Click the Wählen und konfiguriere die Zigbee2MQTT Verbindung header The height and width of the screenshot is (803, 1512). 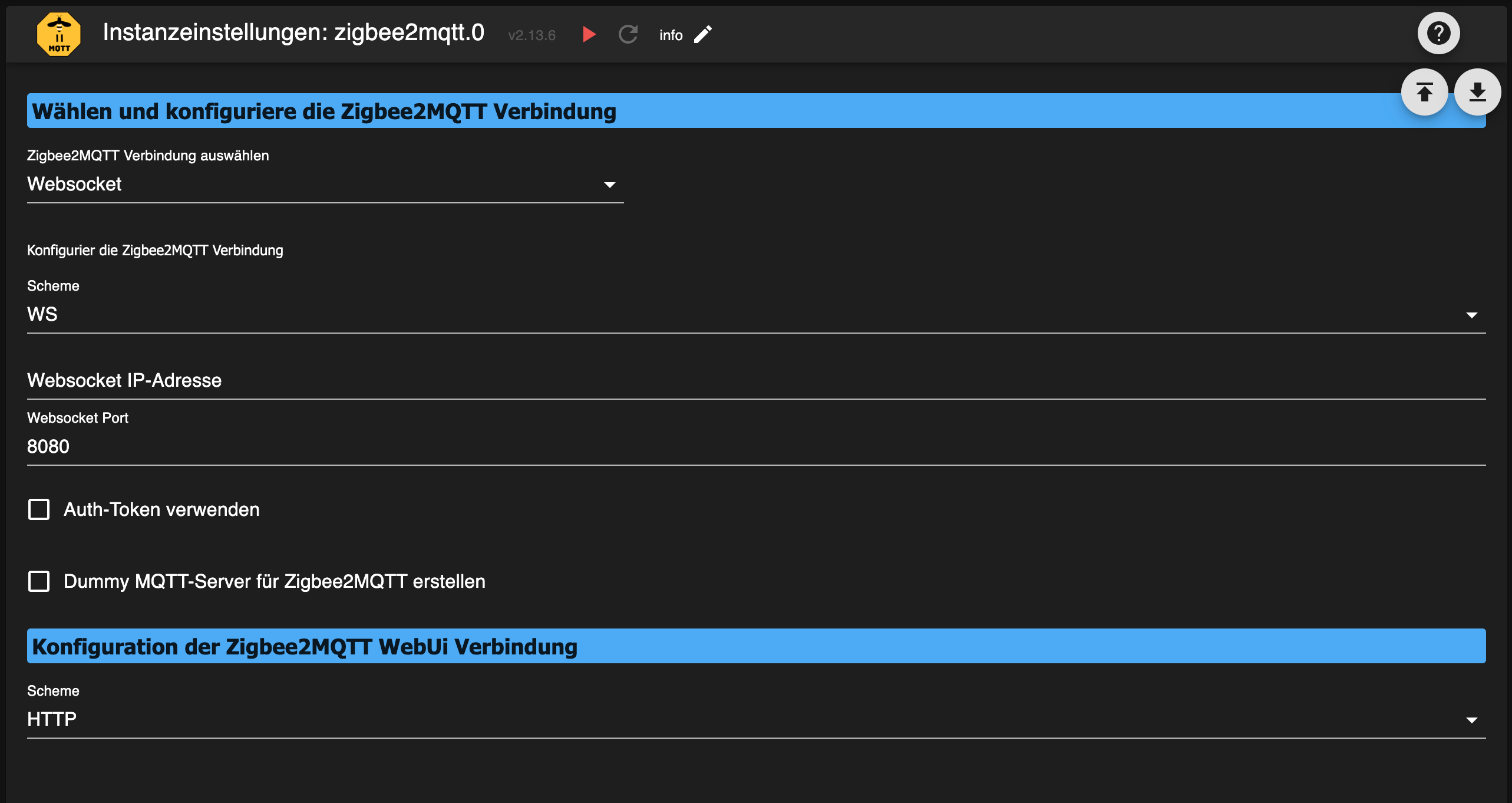757,111
